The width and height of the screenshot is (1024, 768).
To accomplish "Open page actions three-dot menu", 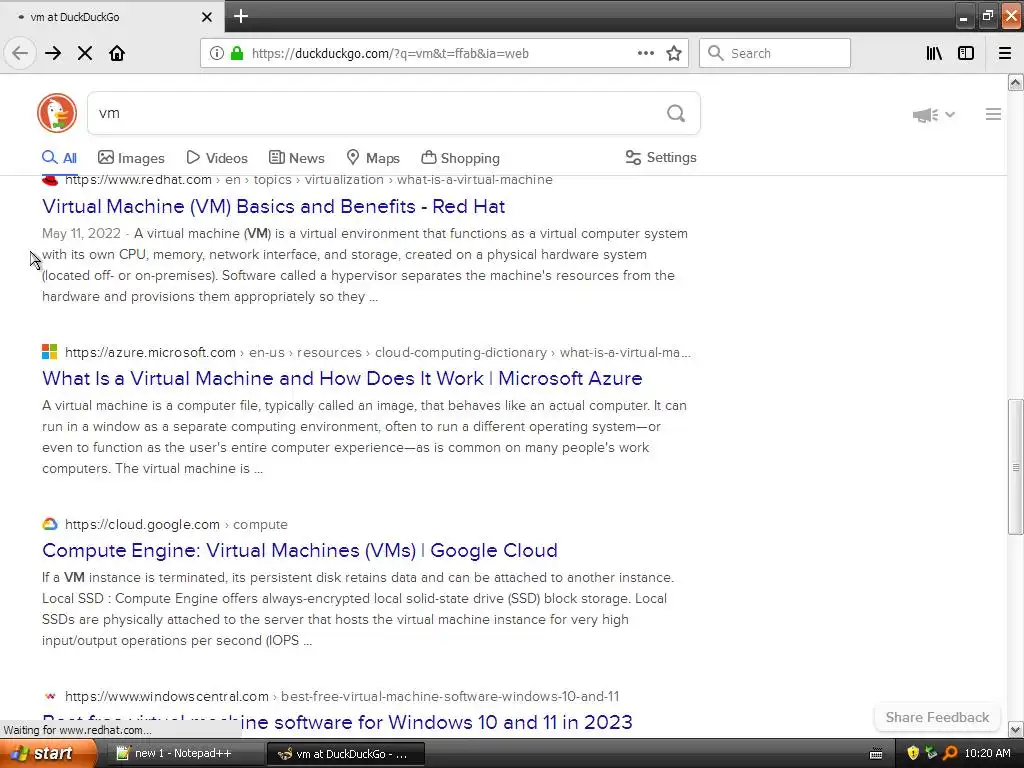I will point(646,53).
